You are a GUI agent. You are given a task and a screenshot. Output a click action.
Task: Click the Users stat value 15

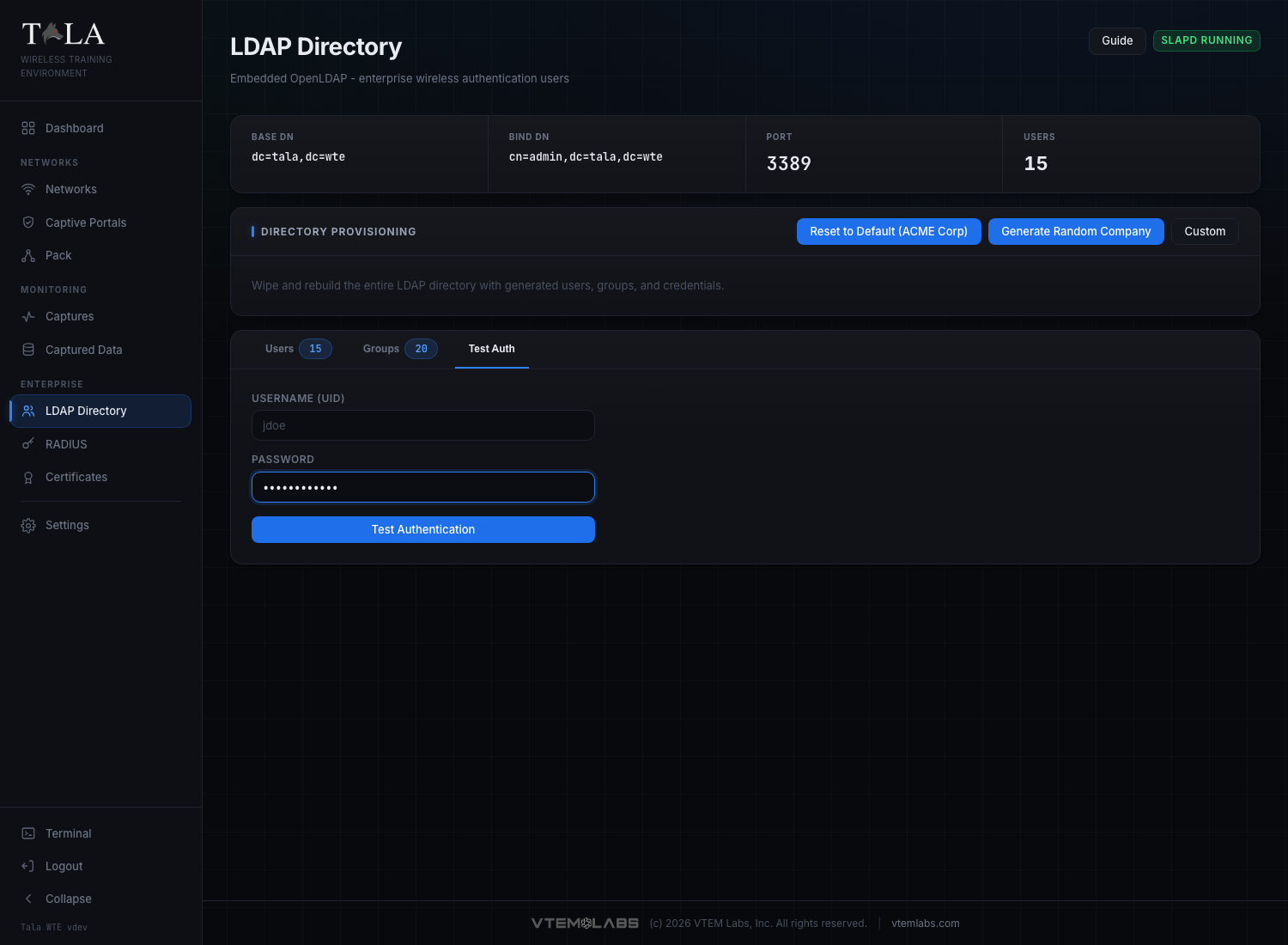1036,163
